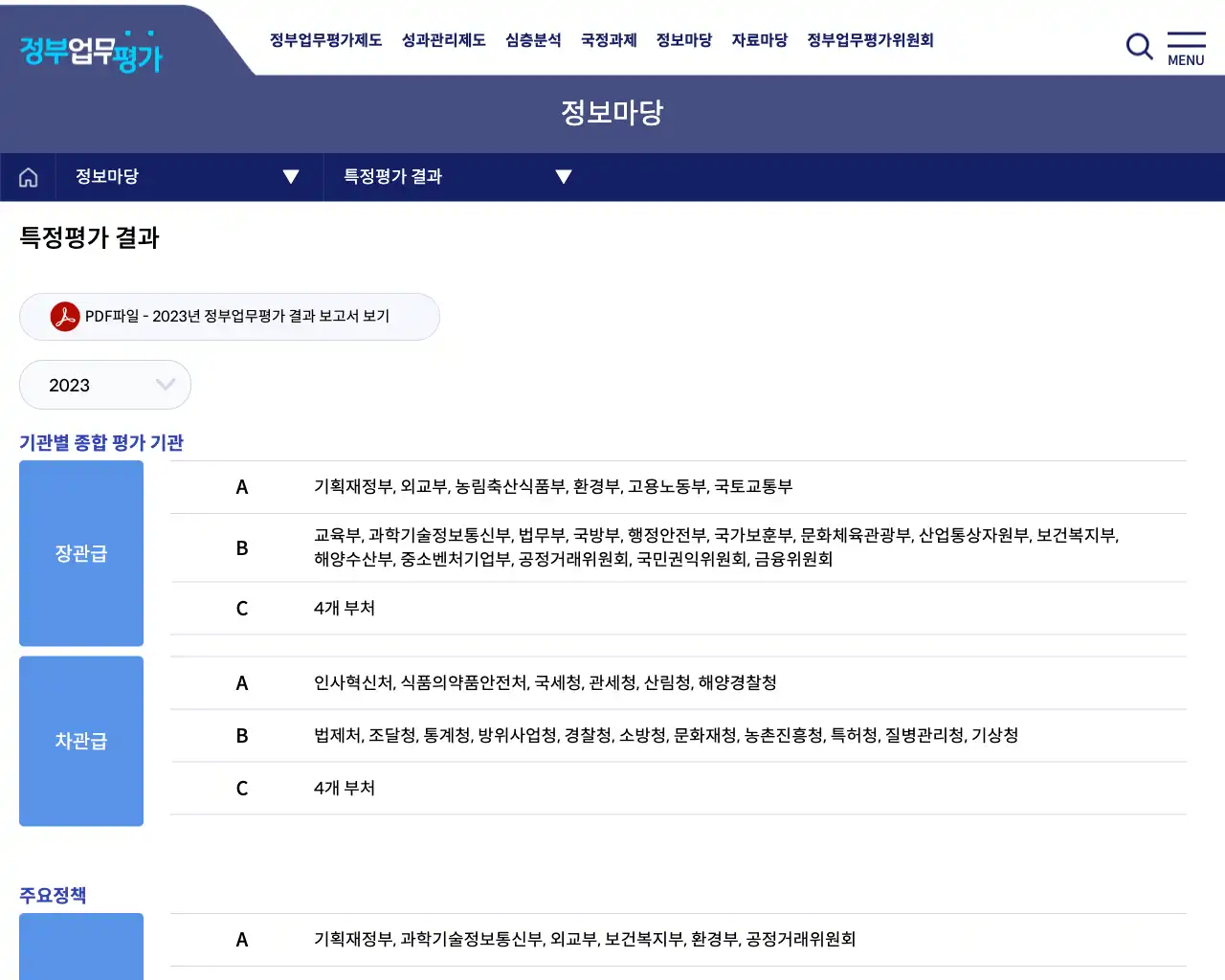
Task: Click the 정부업무평가 site logo
Action: point(91,52)
